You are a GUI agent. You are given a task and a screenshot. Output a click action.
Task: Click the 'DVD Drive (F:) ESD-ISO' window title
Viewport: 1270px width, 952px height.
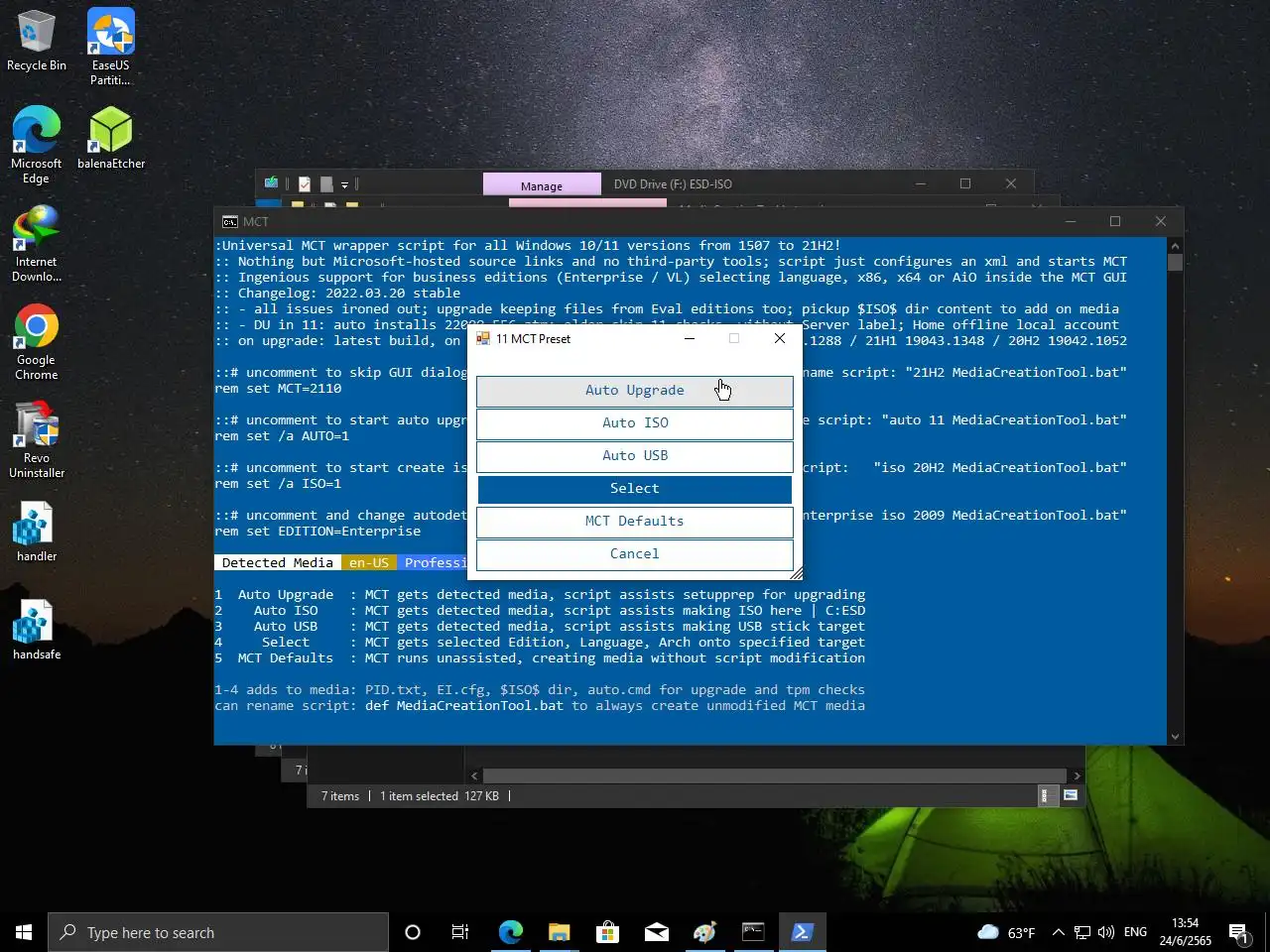tap(673, 184)
